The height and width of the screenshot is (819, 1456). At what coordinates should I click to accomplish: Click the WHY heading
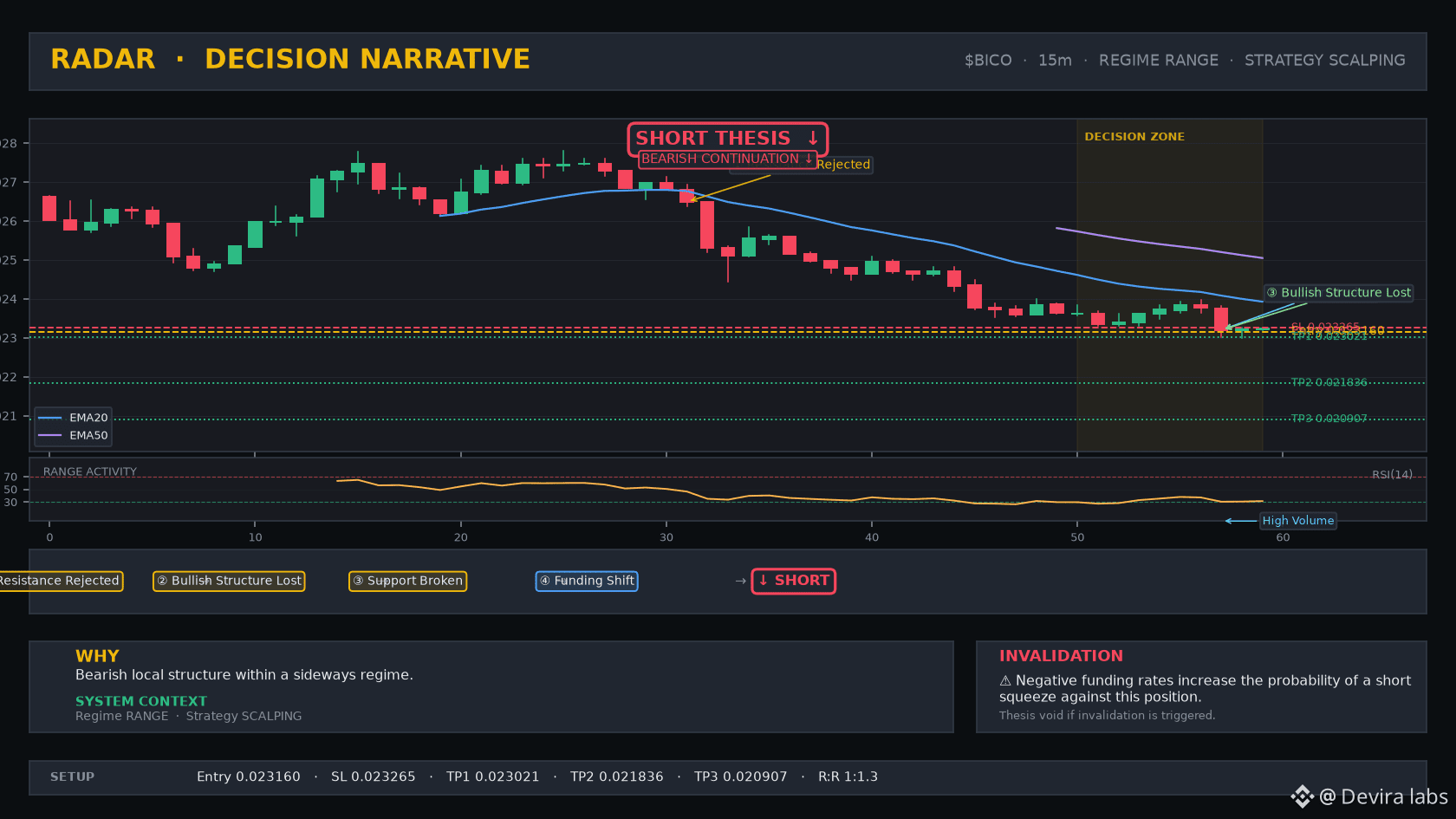(97, 656)
